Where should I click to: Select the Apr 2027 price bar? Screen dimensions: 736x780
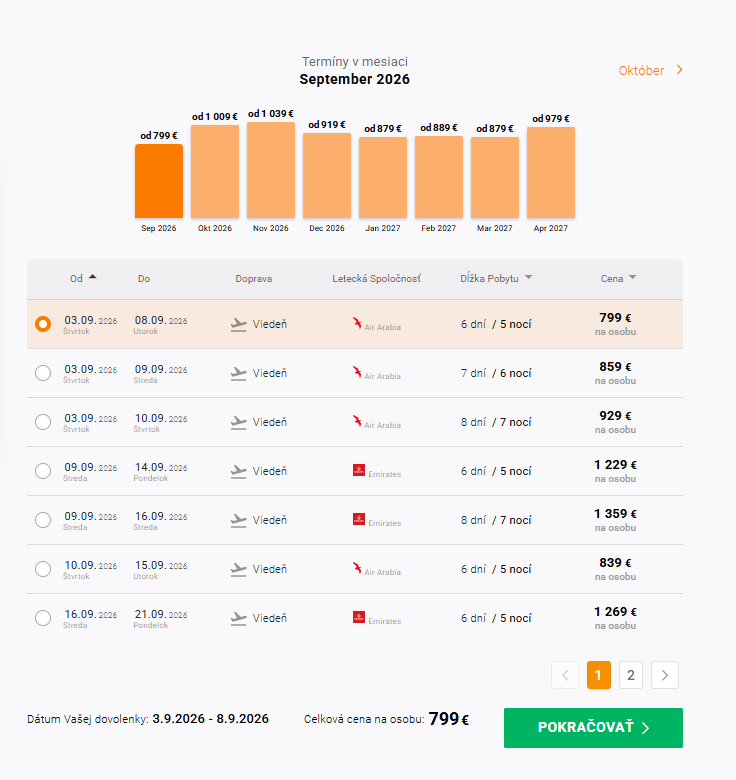[x=551, y=173]
